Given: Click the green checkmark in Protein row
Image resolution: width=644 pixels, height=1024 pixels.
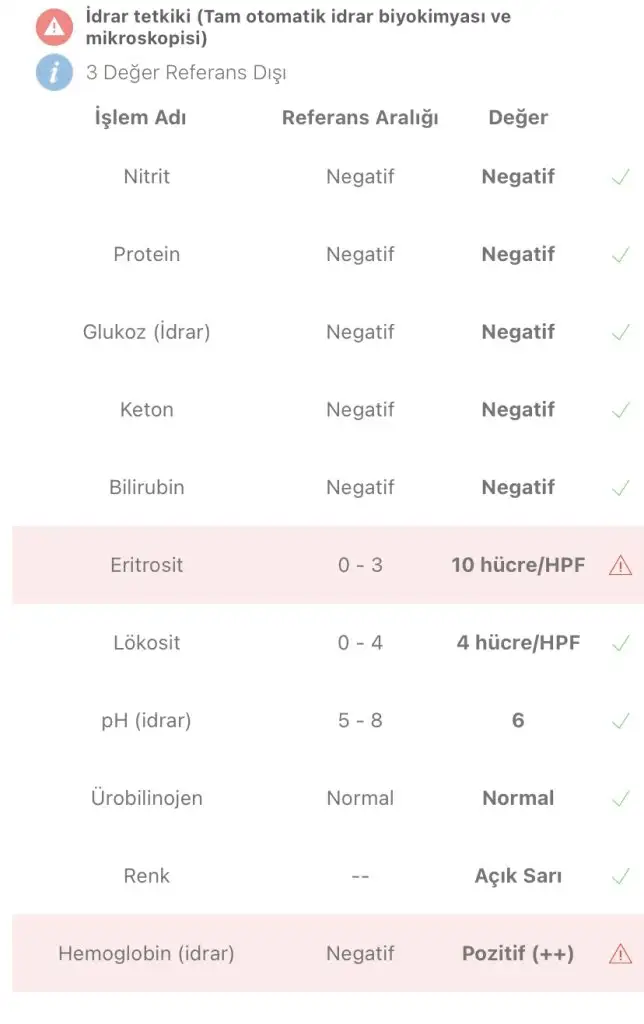Looking at the screenshot, I should click(620, 254).
